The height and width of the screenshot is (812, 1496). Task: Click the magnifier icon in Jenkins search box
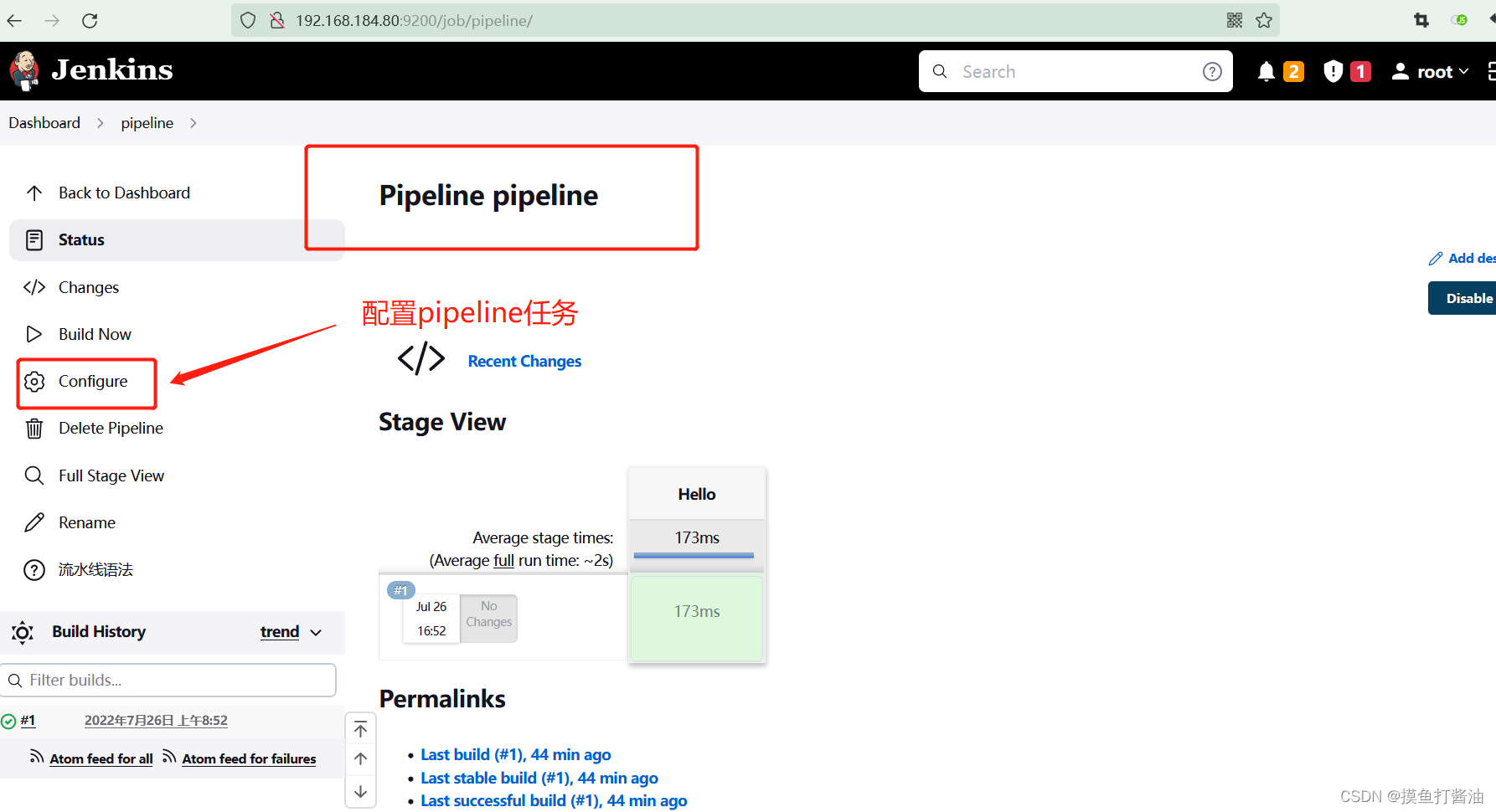click(940, 72)
